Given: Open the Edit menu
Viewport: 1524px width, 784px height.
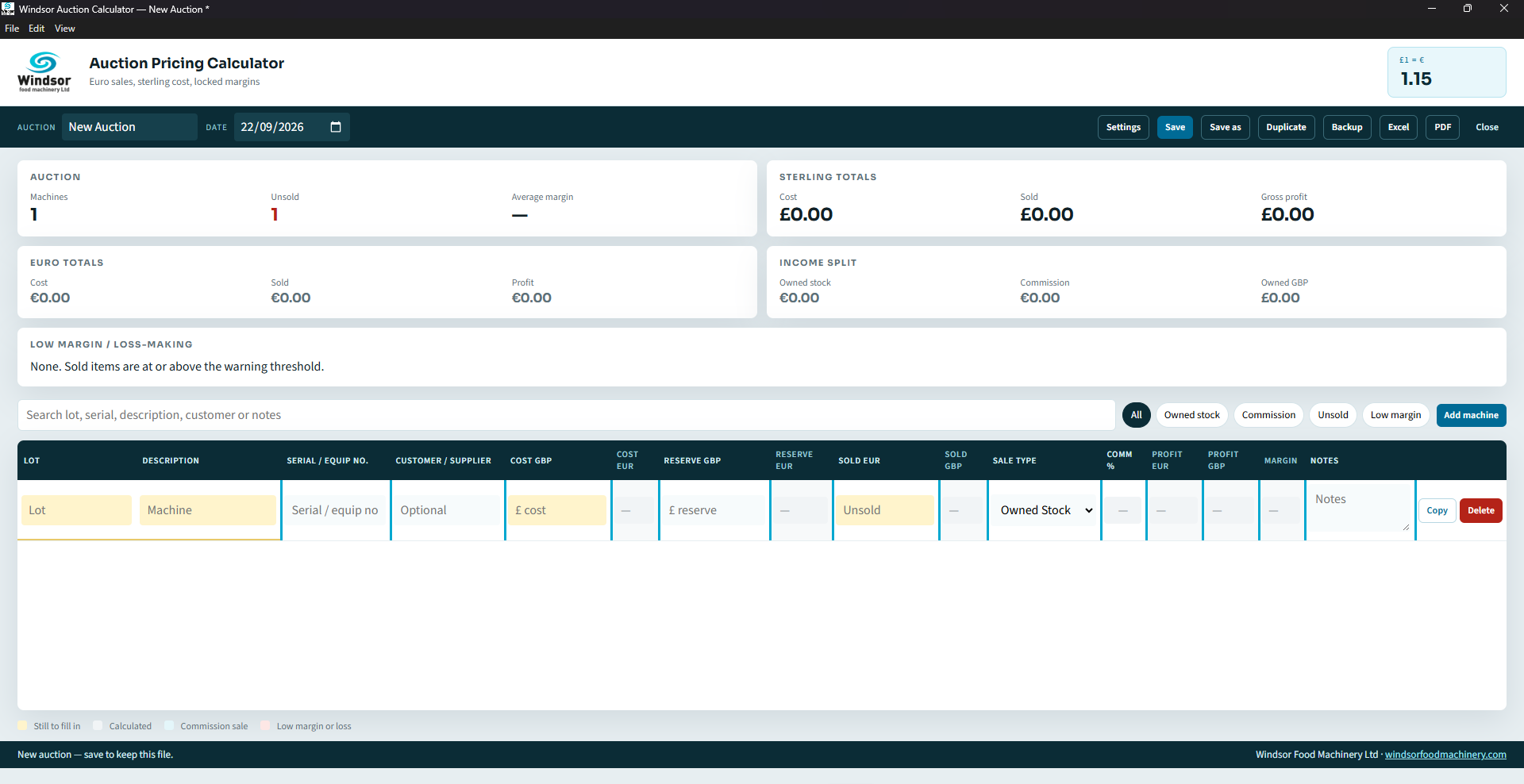Looking at the screenshot, I should point(37,29).
